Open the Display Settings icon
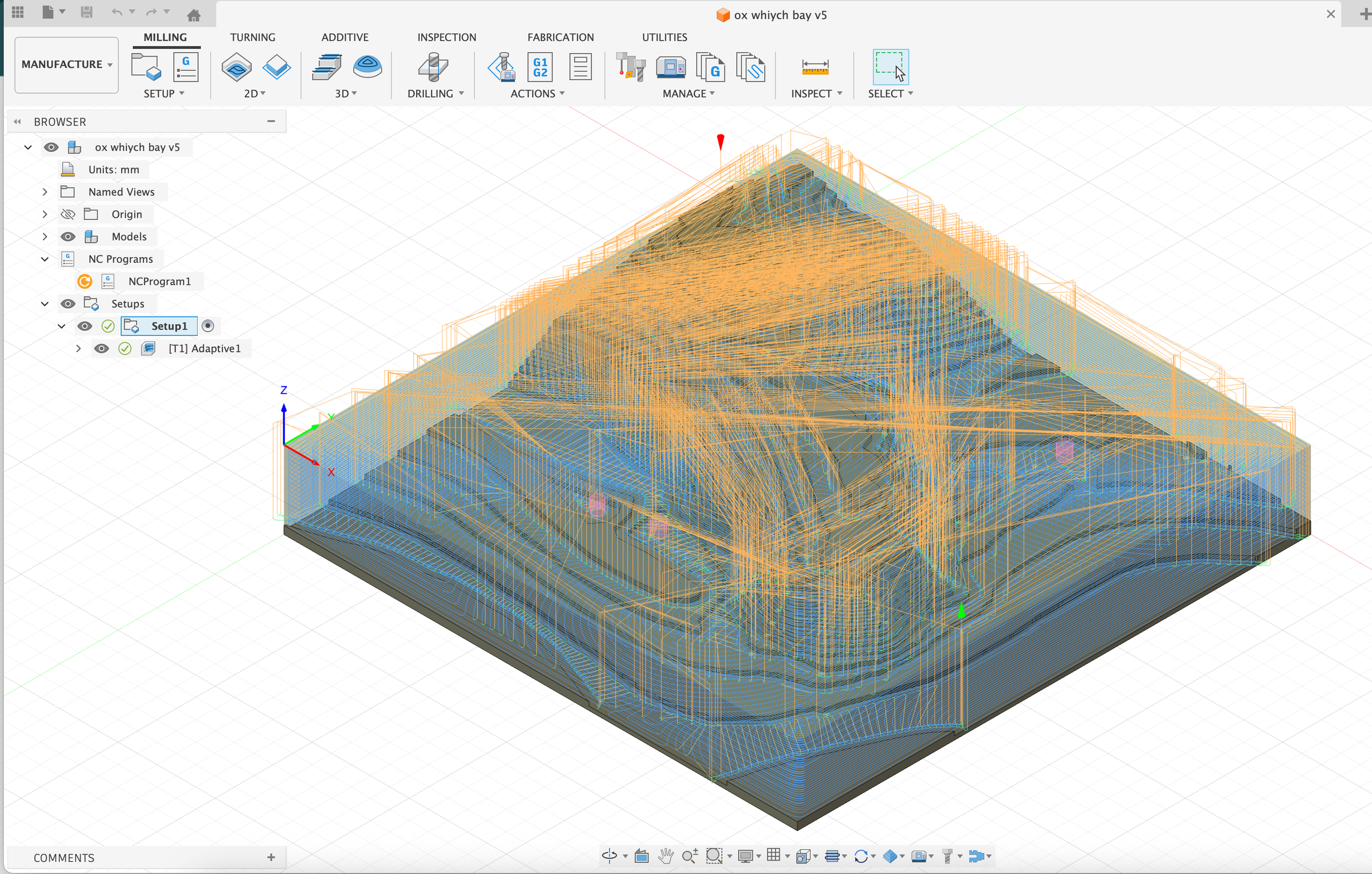The width and height of the screenshot is (1372, 874). (745, 856)
